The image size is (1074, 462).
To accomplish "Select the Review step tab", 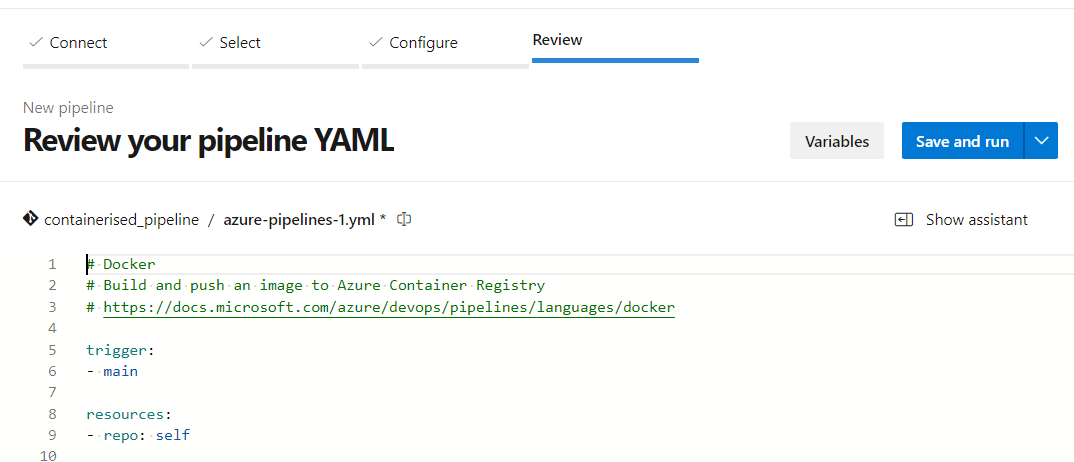I will (557, 40).
